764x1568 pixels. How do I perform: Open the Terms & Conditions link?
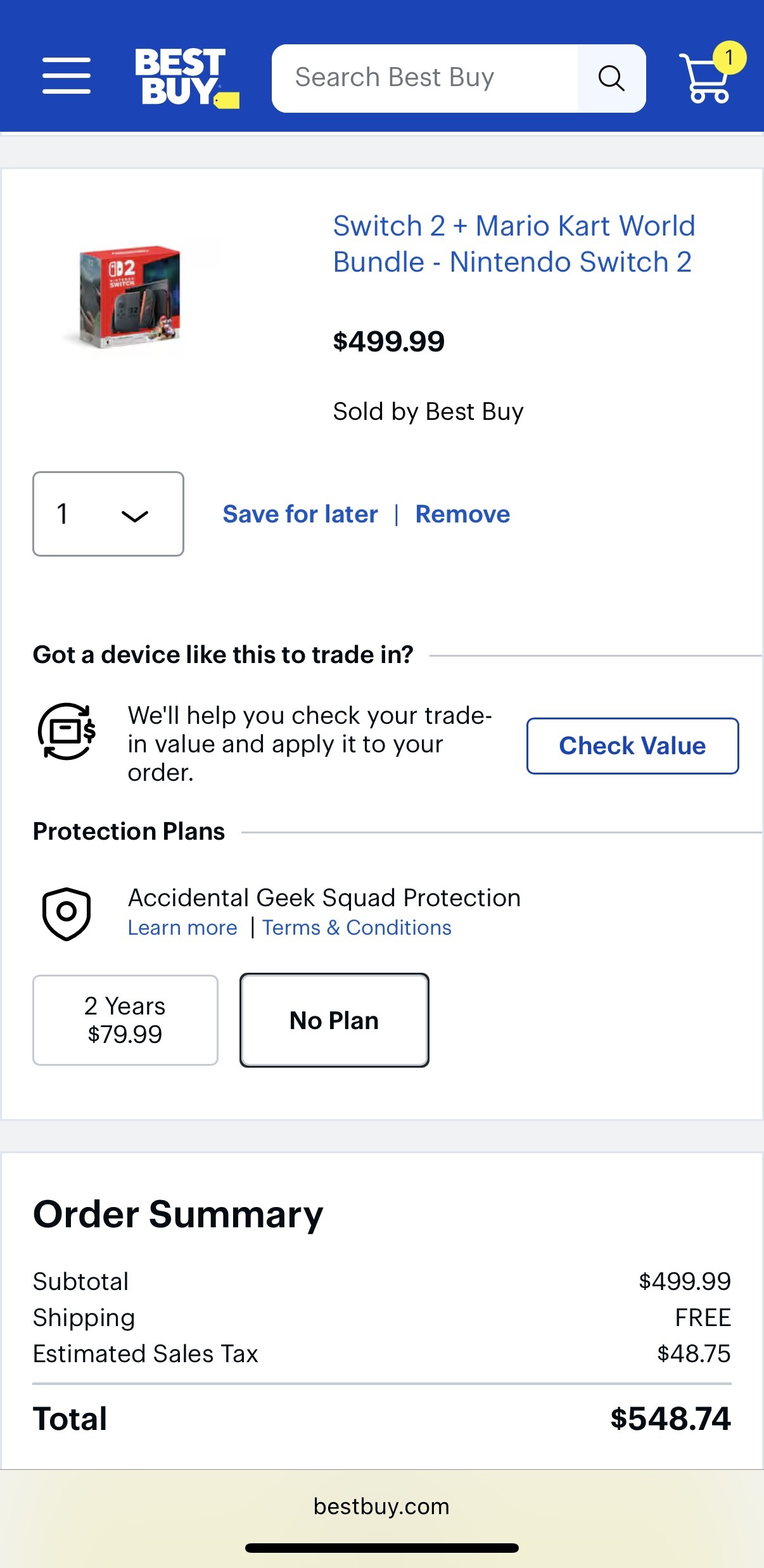click(357, 928)
